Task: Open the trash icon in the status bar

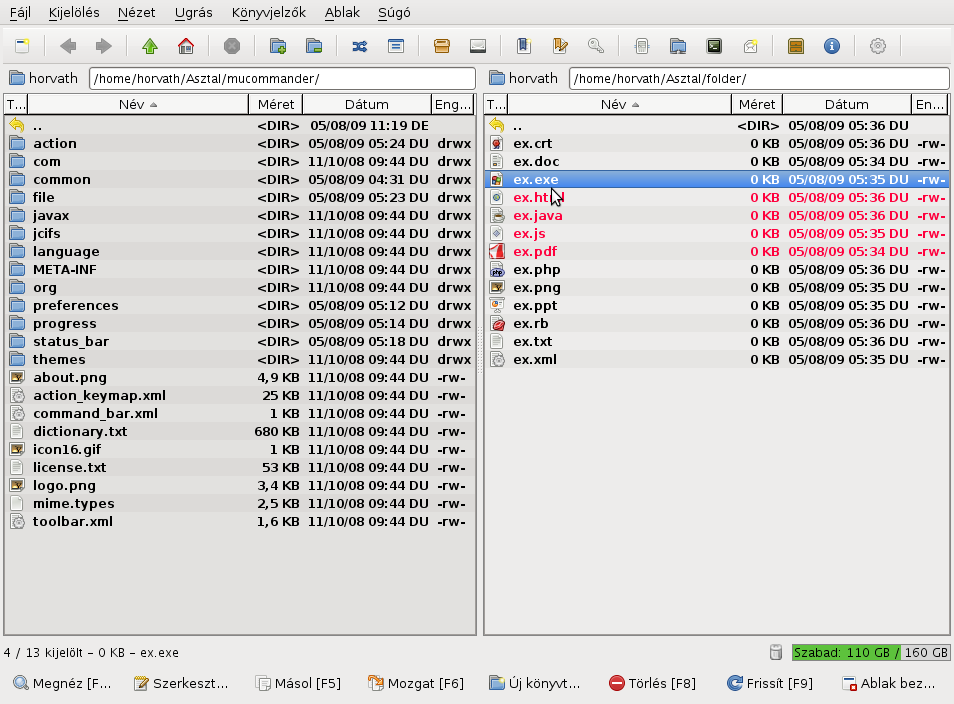Action: [x=776, y=652]
